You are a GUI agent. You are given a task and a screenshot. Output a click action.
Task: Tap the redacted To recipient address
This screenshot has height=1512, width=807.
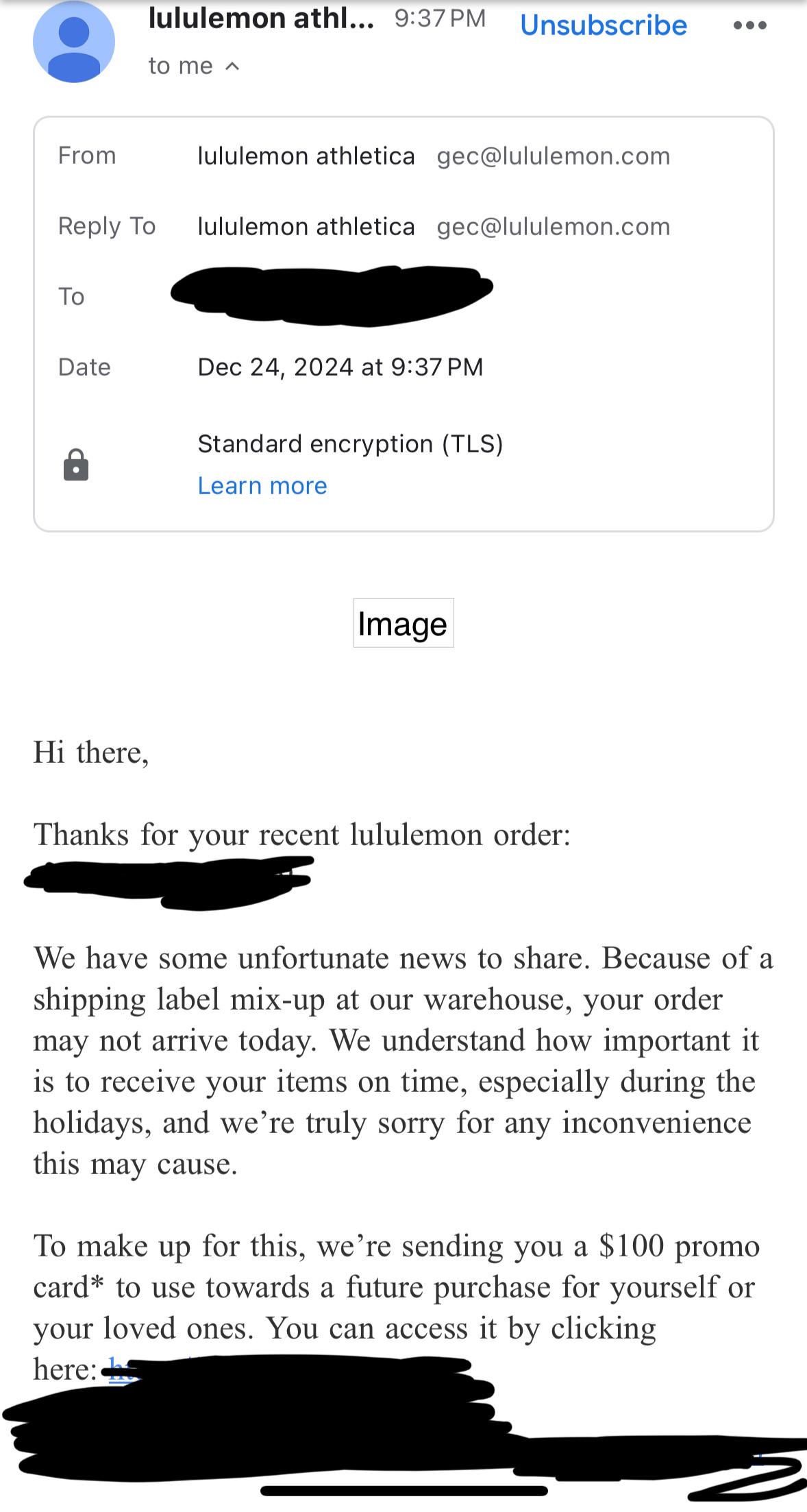click(332, 295)
